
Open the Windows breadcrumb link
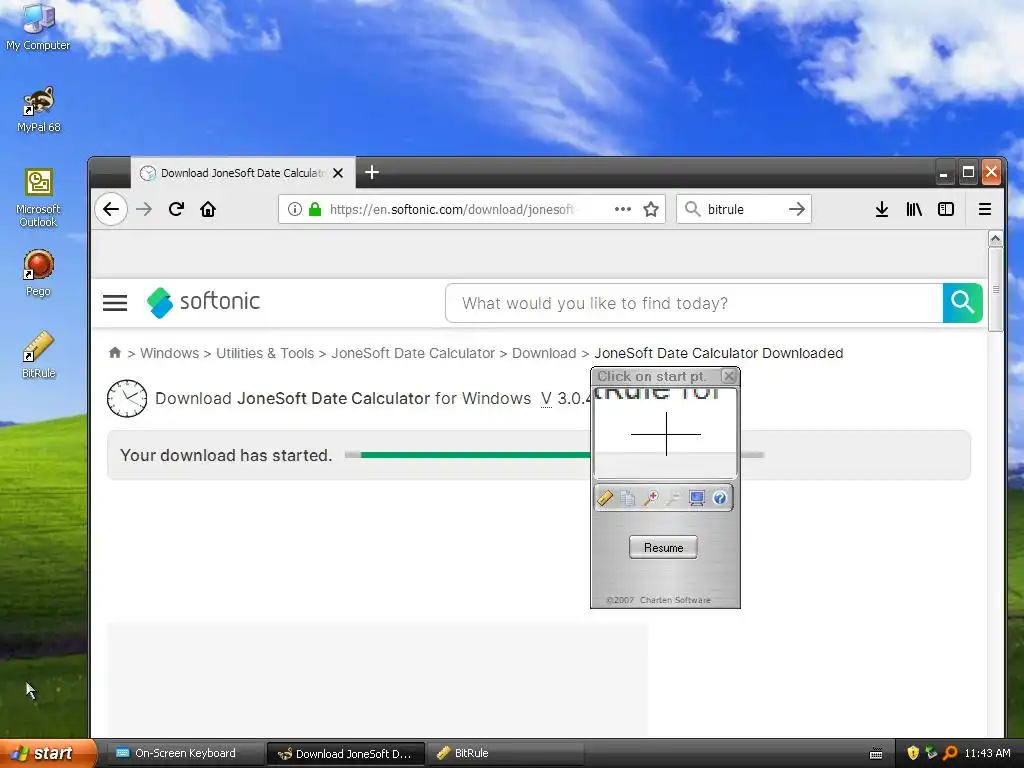tap(169, 353)
